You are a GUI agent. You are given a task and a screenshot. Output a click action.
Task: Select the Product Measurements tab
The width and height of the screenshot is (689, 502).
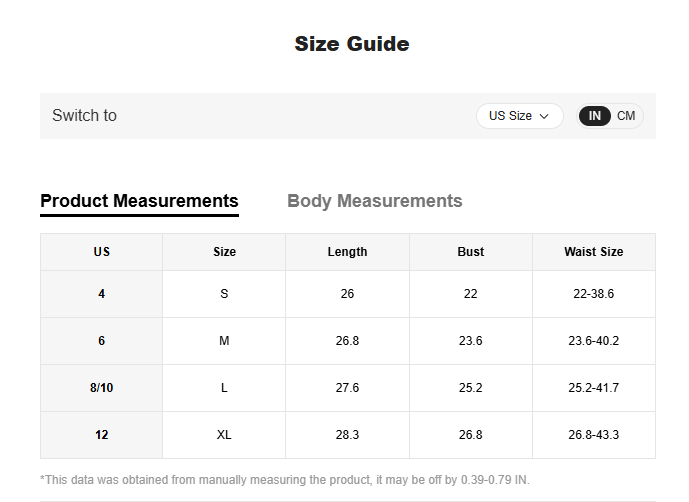pyautogui.click(x=139, y=201)
